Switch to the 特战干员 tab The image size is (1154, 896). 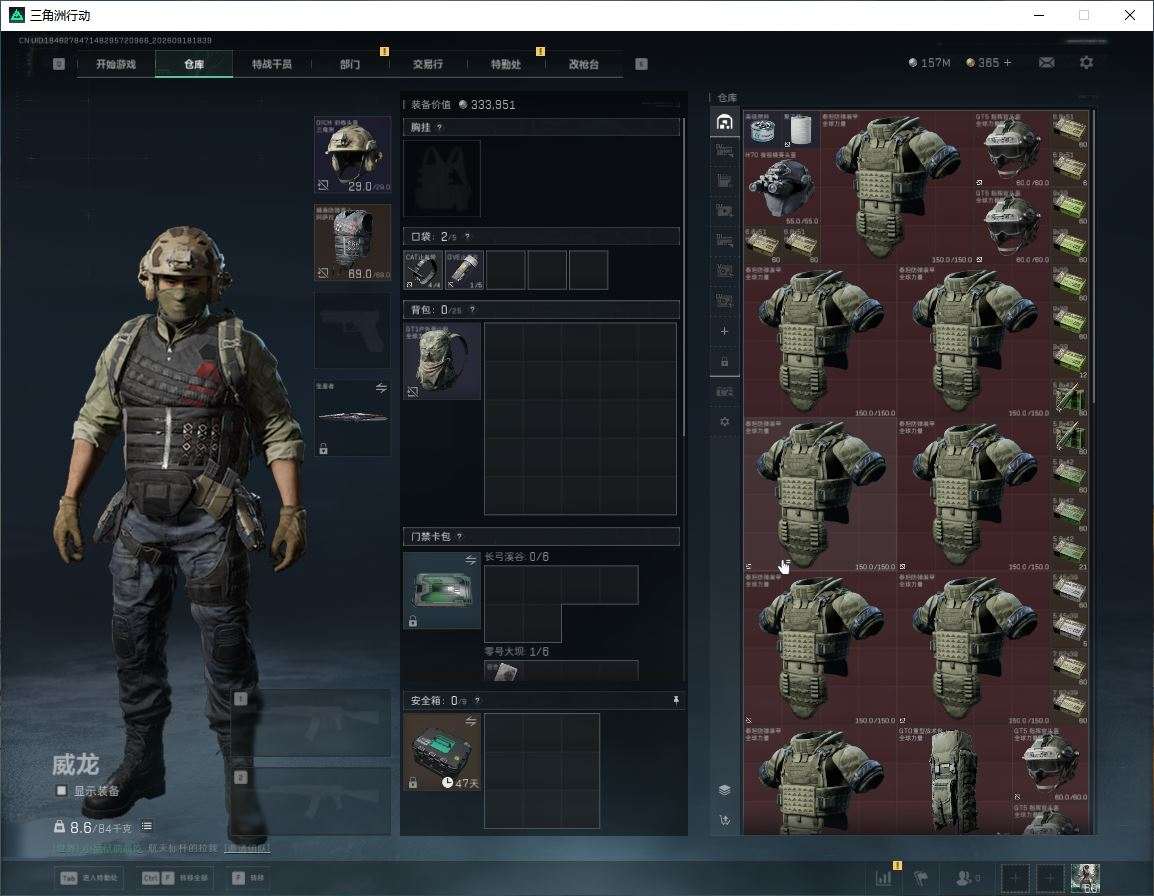(272, 64)
